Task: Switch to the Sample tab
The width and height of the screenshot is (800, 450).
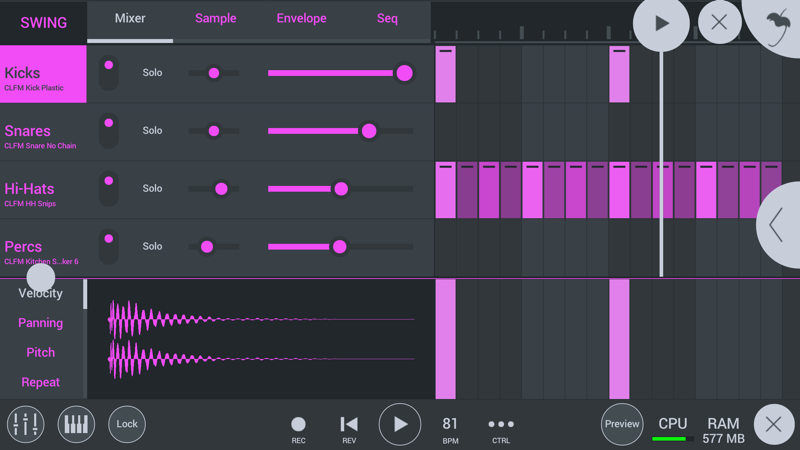Action: [x=215, y=19]
